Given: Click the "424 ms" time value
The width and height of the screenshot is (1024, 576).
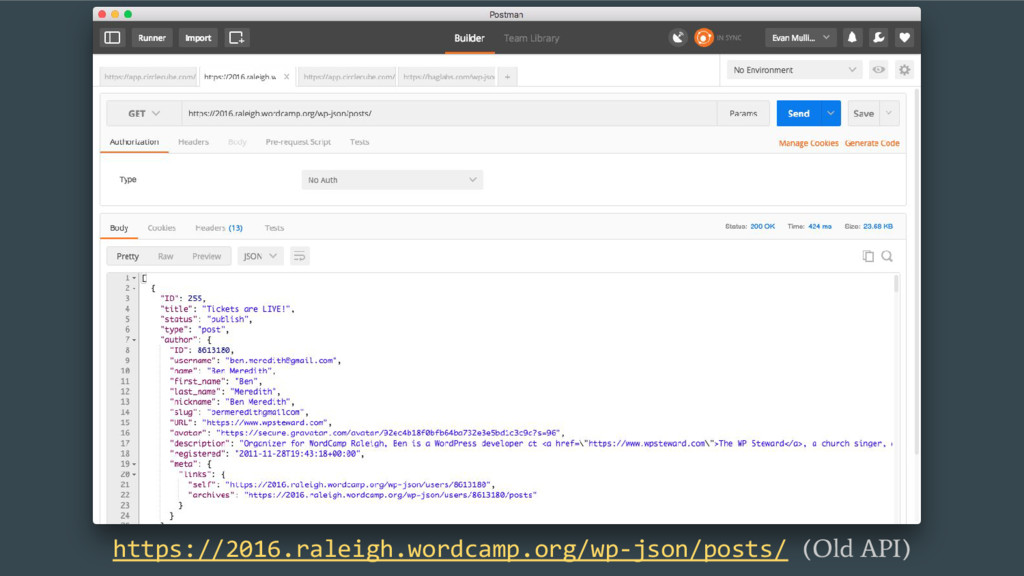Looking at the screenshot, I should [x=820, y=227].
